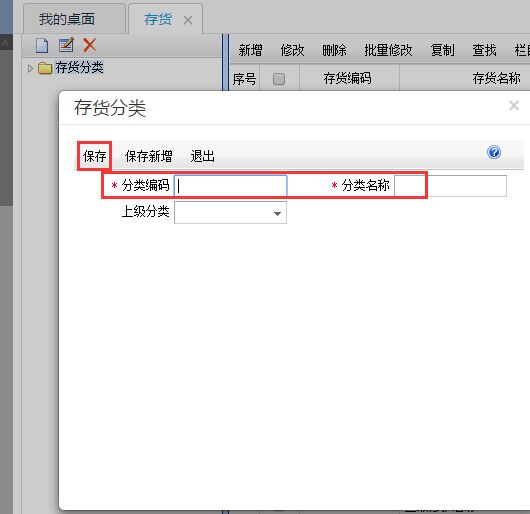
Task: Click the 保存新增 button
Action: tap(148, 156)
